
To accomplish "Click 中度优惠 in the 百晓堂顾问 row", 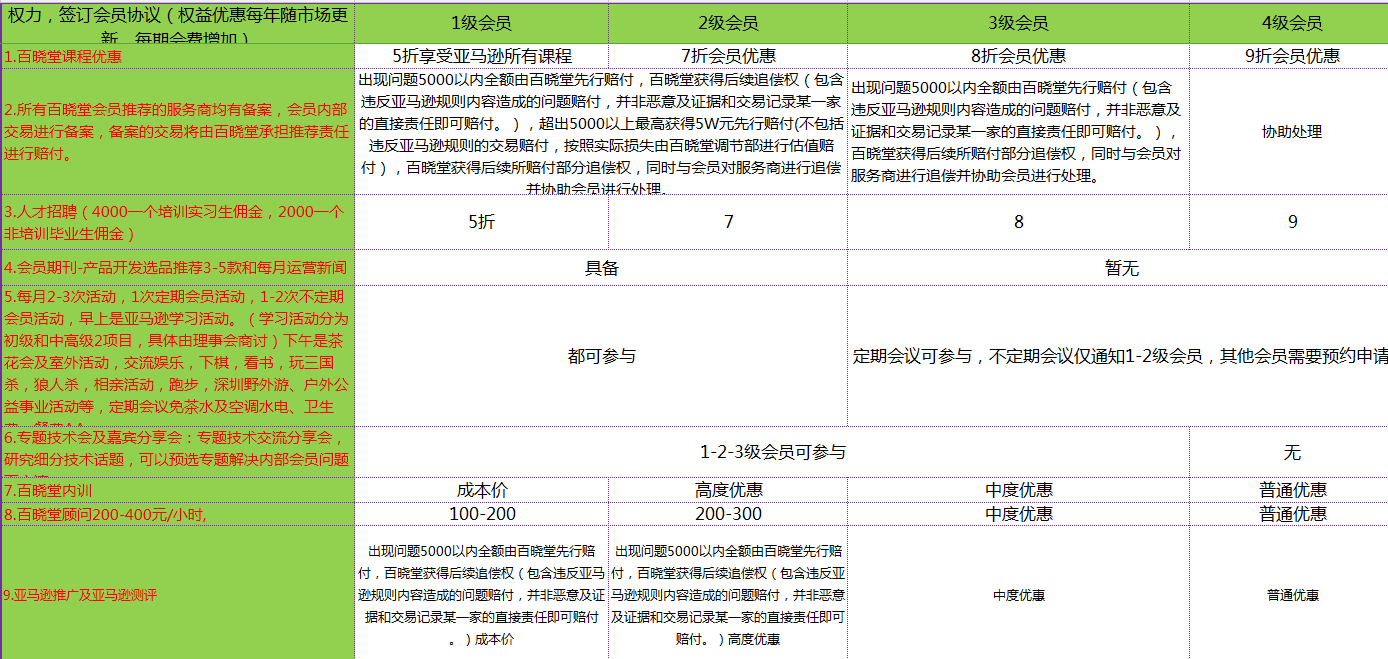I will [1018, 514].
